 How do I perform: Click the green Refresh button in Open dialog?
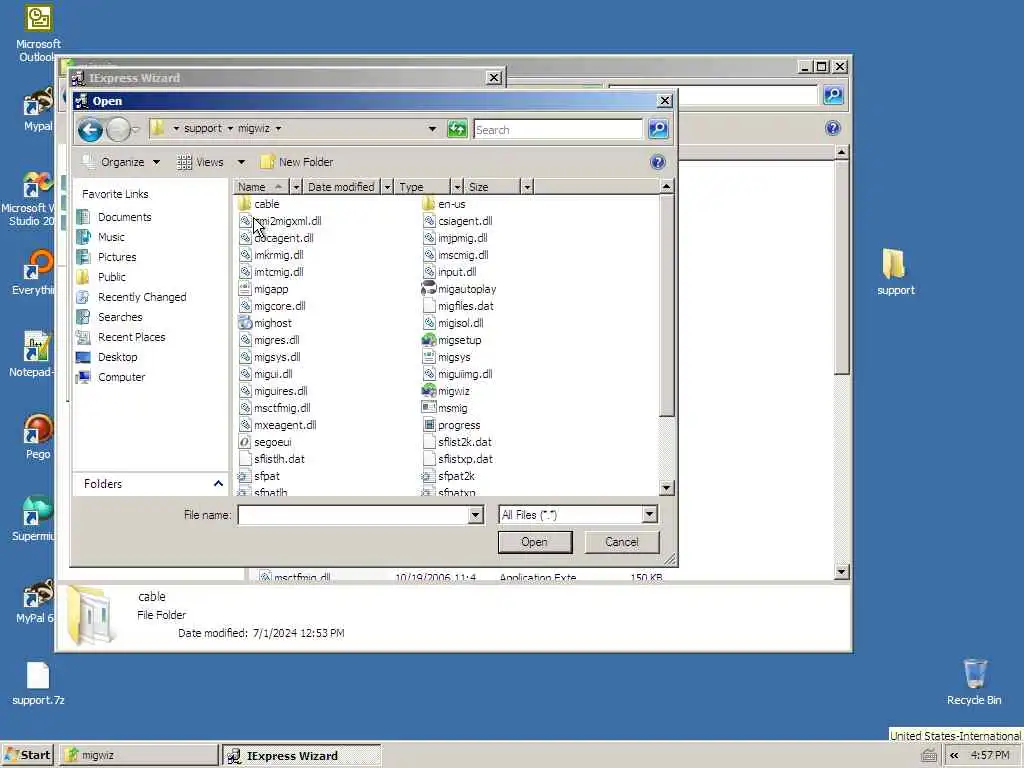pos(457,129)
